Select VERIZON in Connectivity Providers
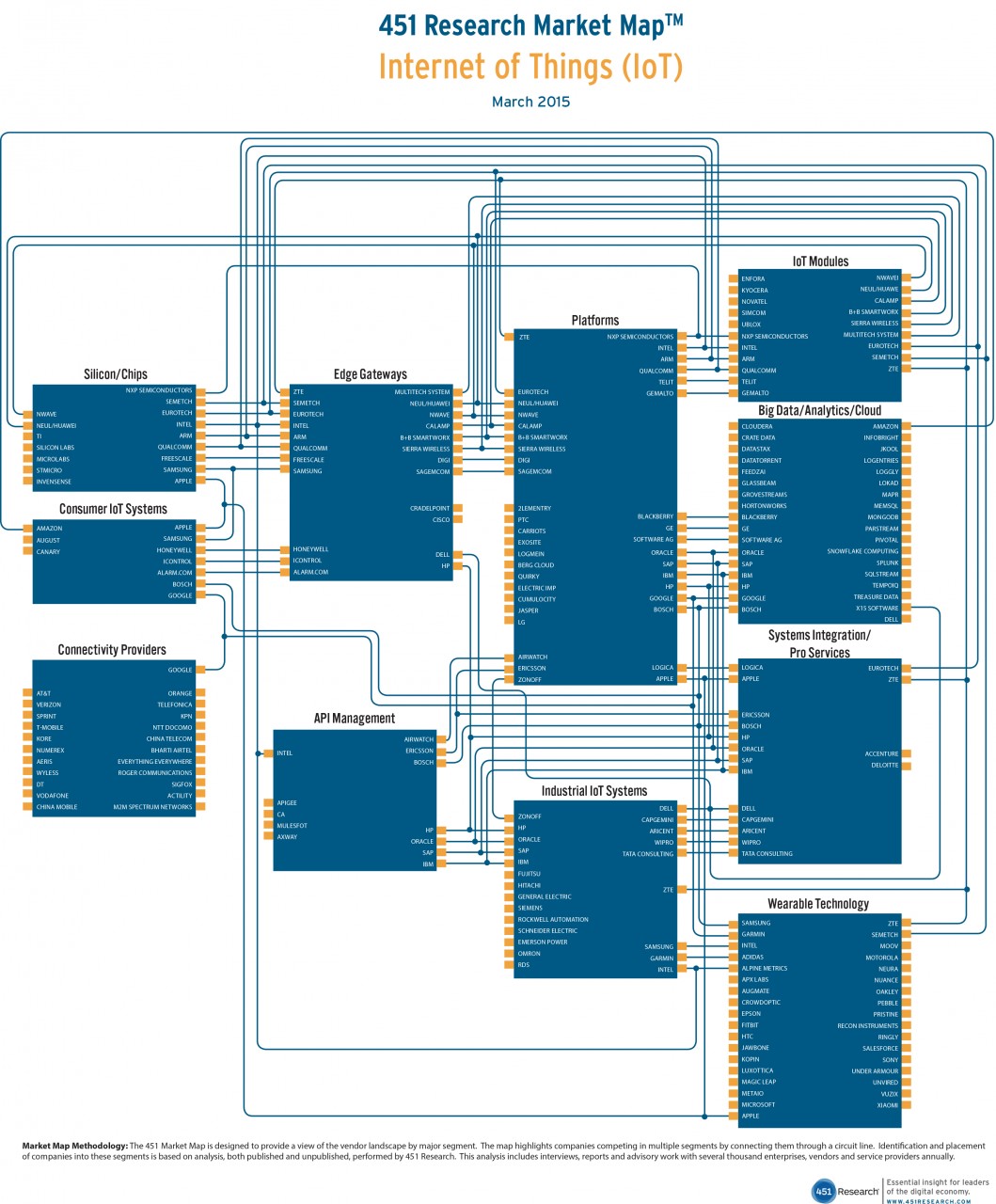 [x=49, y=705]
